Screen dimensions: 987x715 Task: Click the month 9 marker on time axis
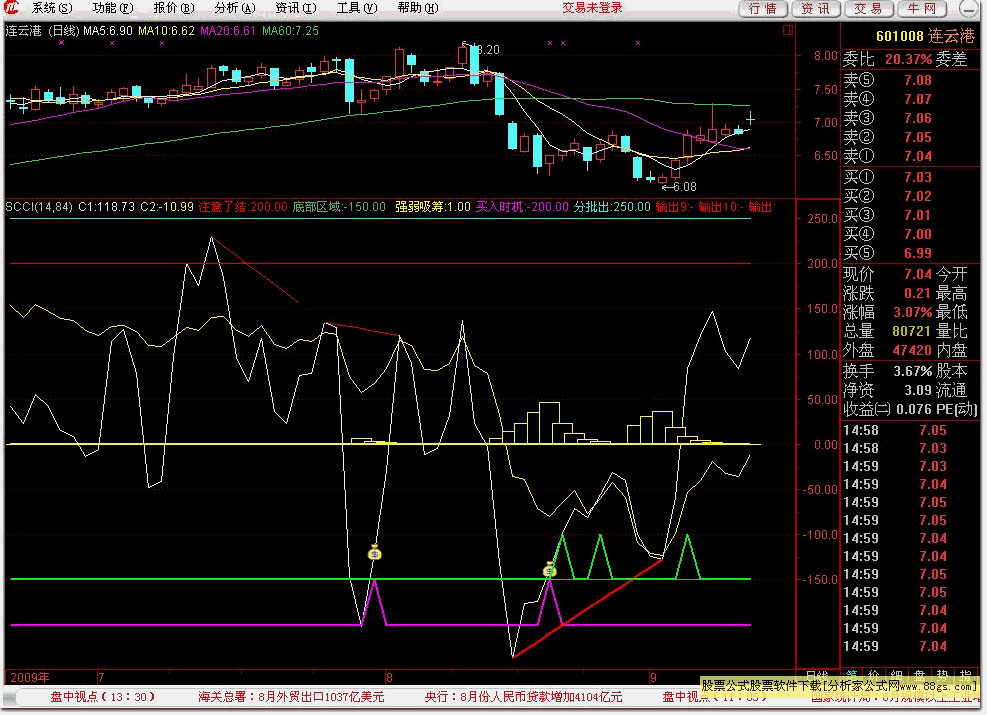pos(653,677)
